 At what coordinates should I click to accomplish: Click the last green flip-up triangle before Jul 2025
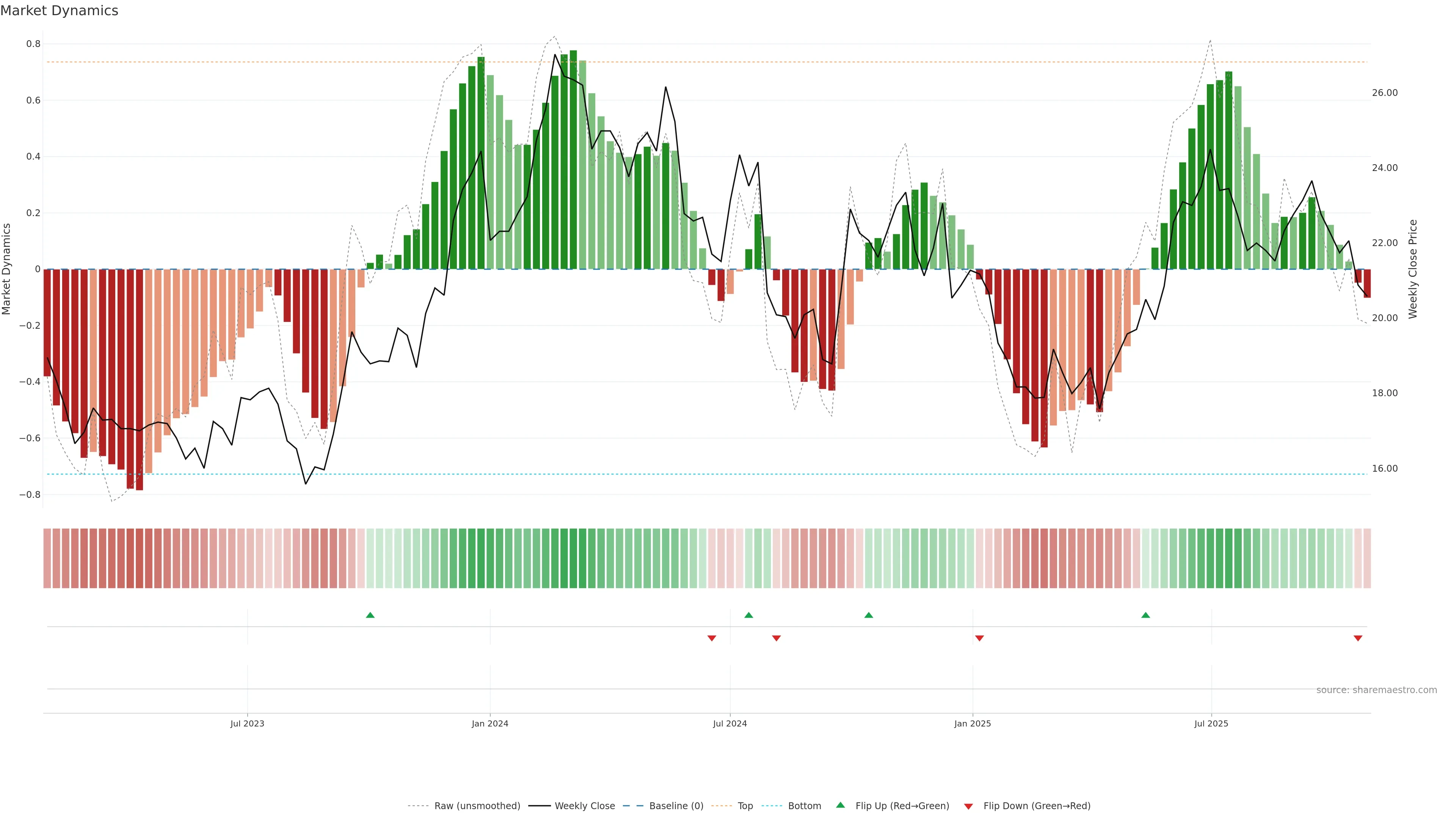click(1146, 615)
